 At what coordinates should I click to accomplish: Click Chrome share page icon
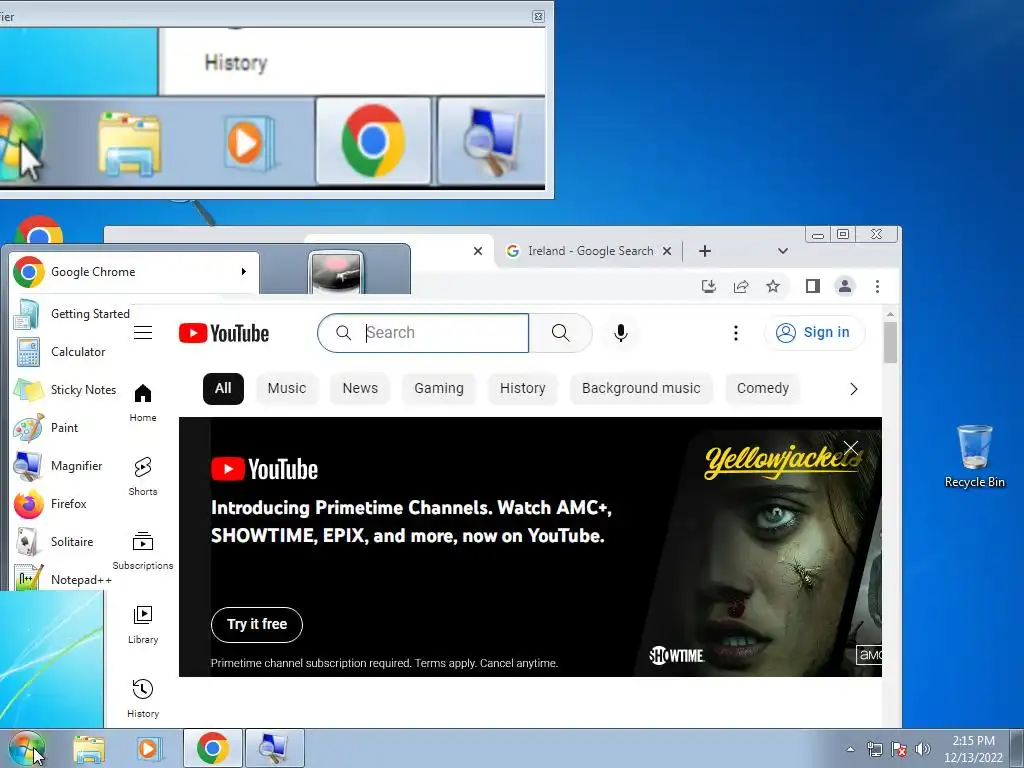741,286
